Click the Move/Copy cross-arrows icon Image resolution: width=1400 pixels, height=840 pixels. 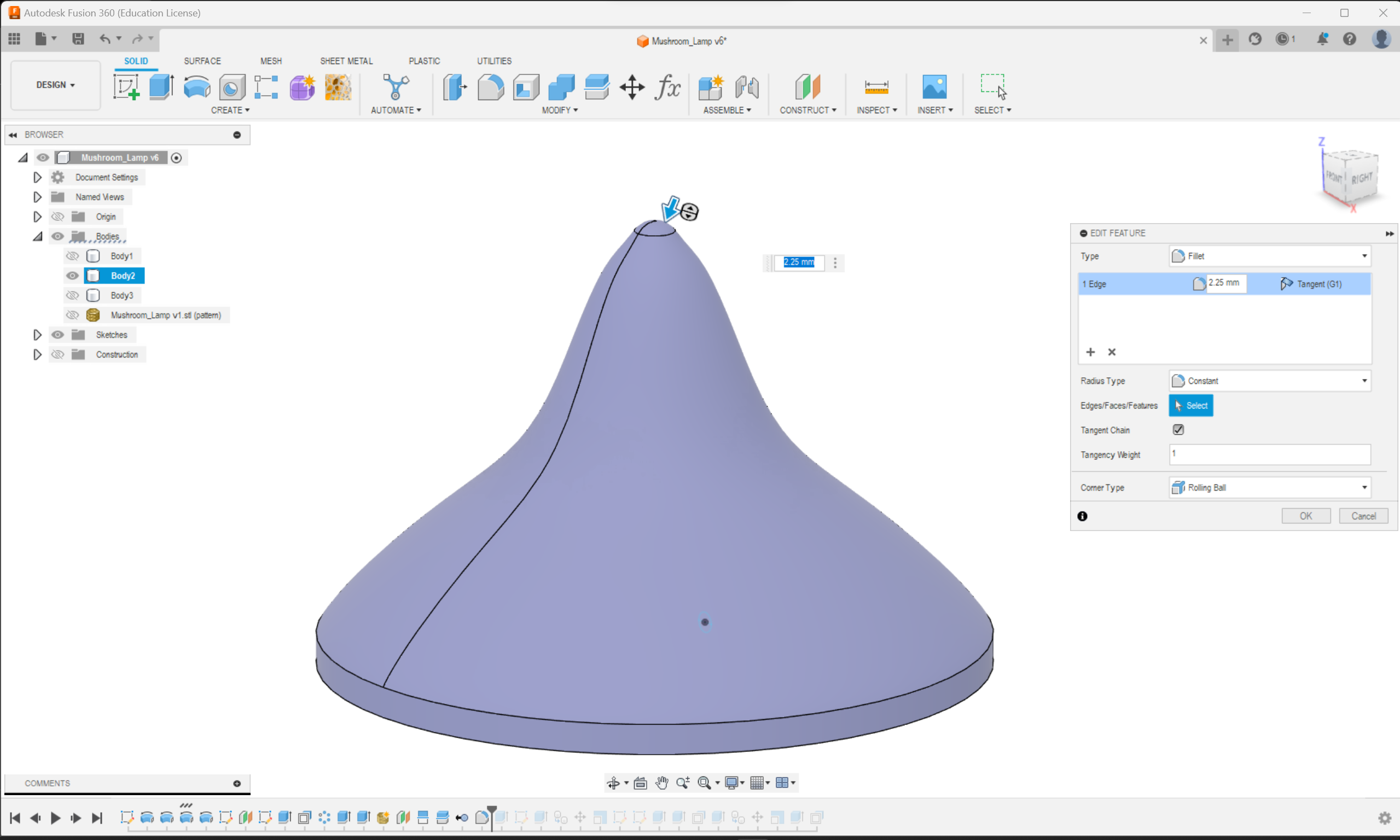(x=632, y=87)
